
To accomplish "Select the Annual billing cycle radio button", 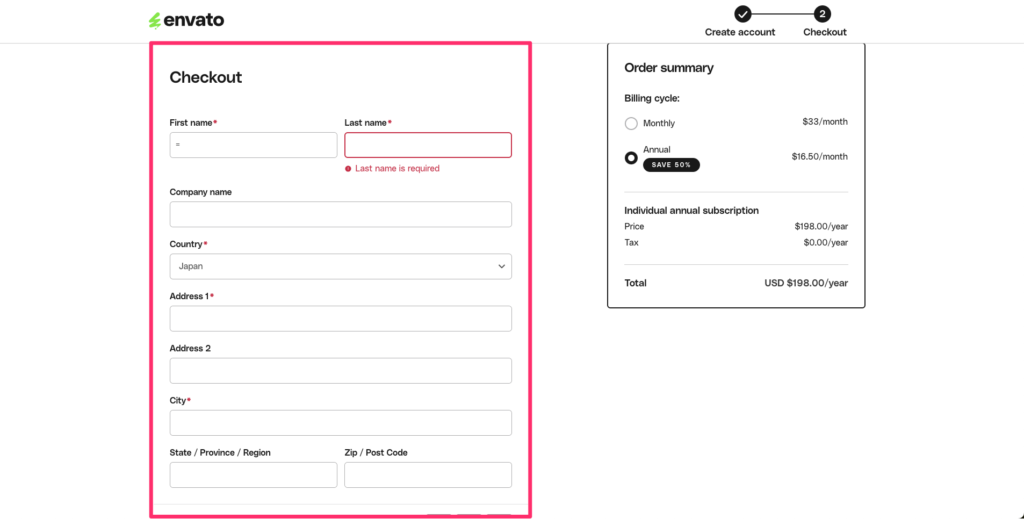I will (631, 158).
